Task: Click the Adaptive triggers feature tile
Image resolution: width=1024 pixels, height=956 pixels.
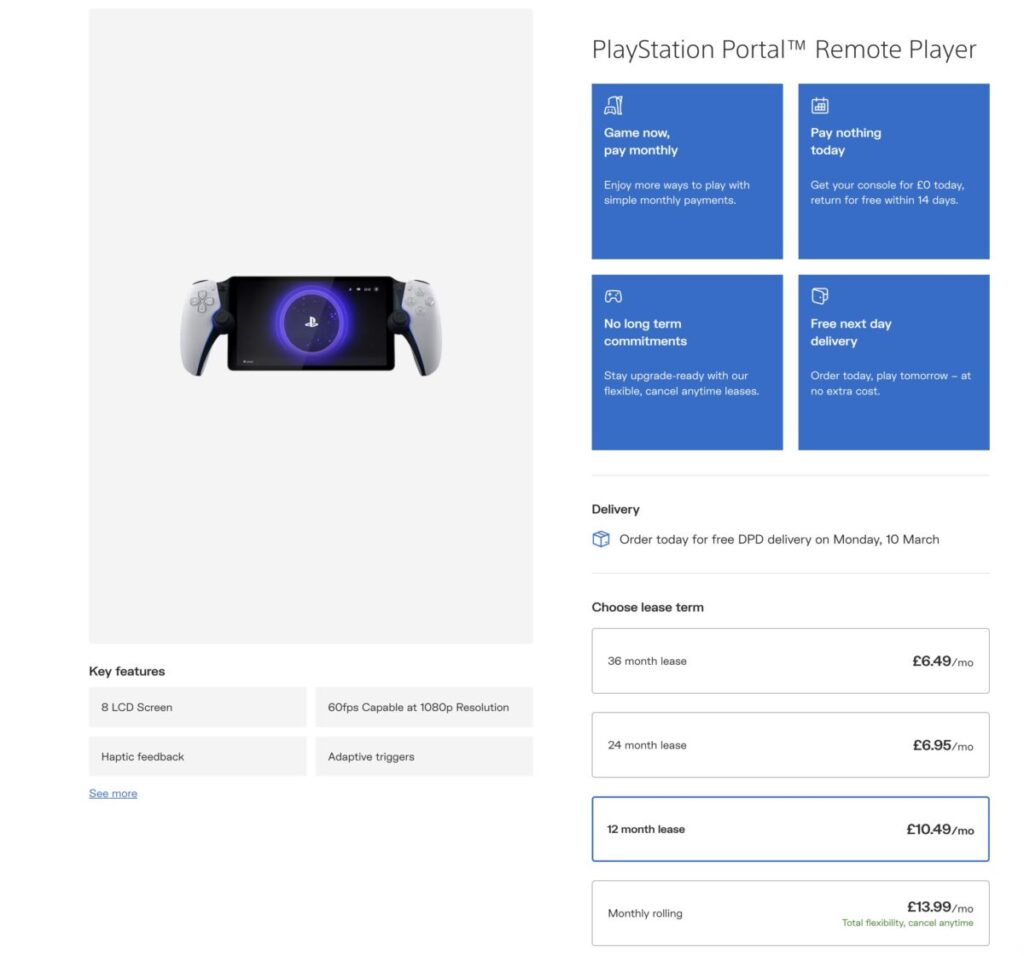Action: tap(424, 756)
